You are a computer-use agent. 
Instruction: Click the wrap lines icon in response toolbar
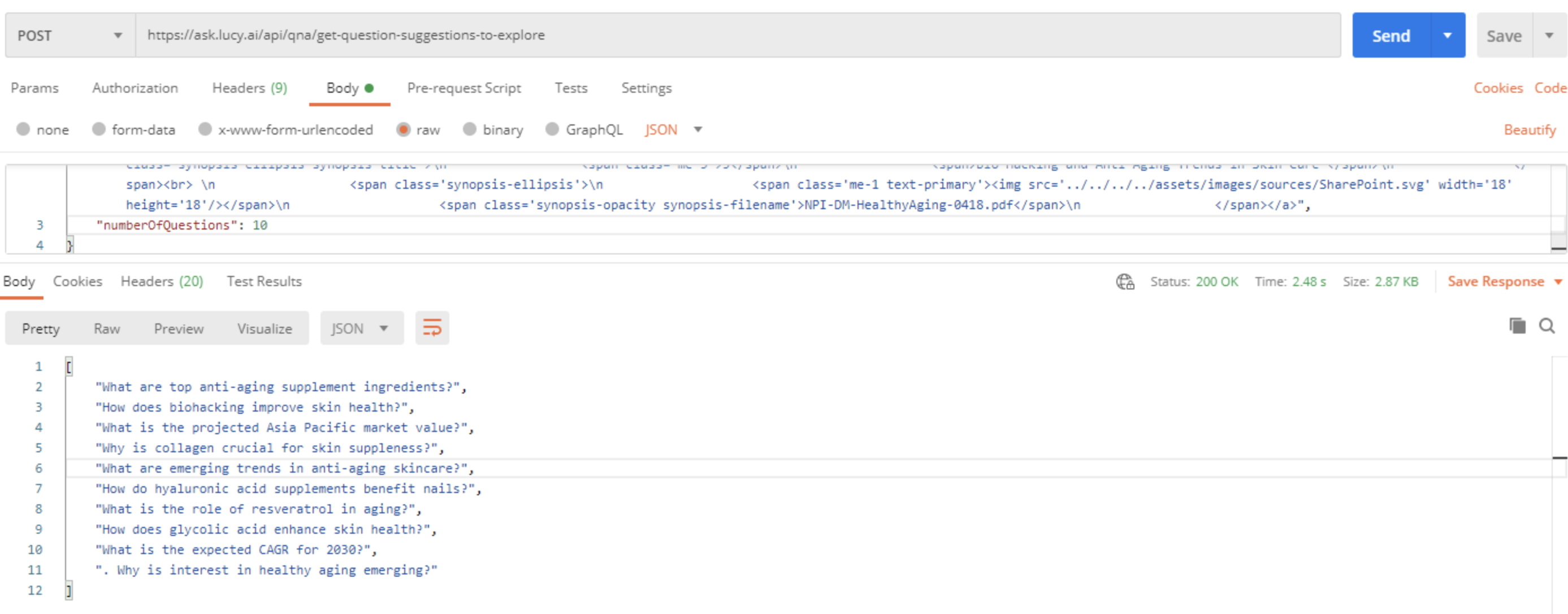pos(431,328)
